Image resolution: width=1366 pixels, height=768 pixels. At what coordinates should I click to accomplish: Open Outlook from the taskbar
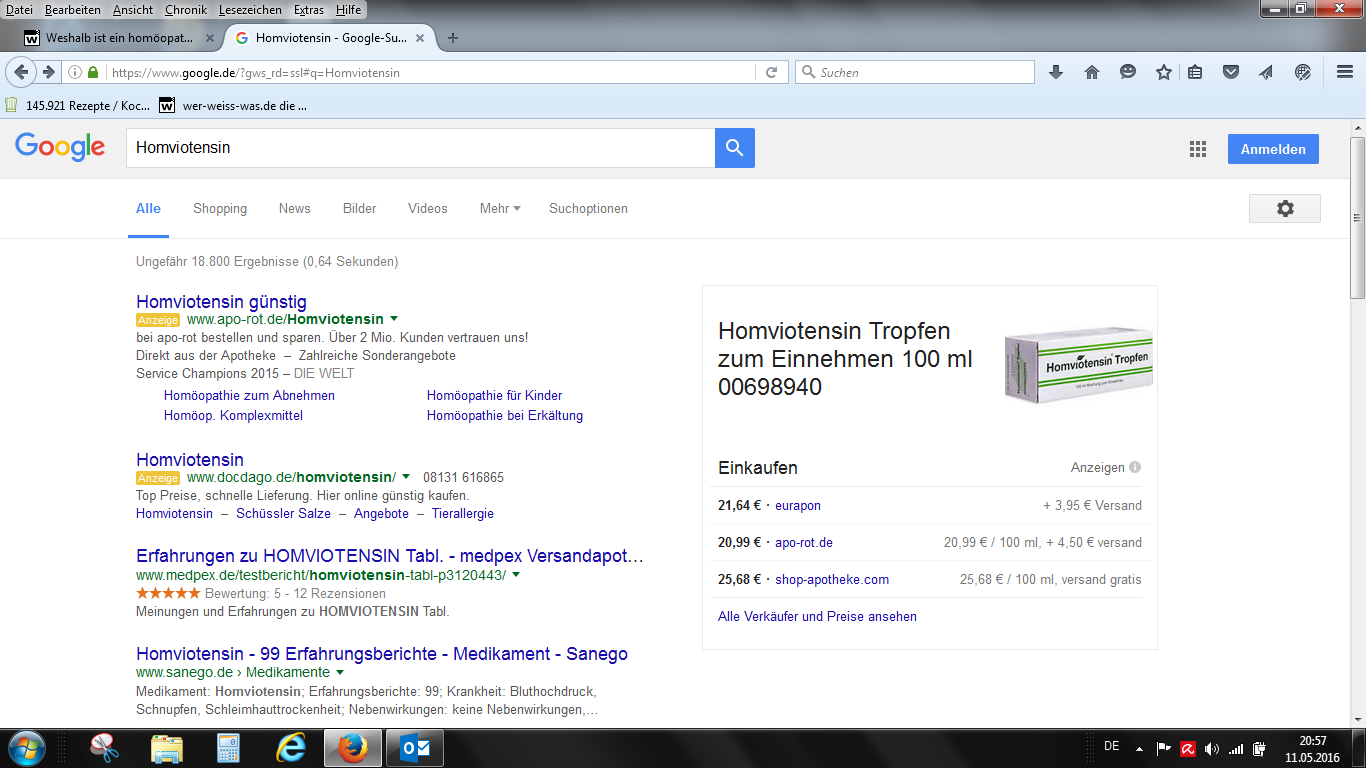[414, 748]
